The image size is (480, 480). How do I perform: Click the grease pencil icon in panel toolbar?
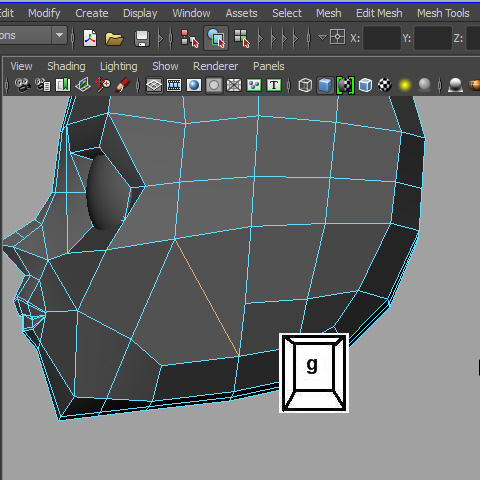[x=122, y=85]
